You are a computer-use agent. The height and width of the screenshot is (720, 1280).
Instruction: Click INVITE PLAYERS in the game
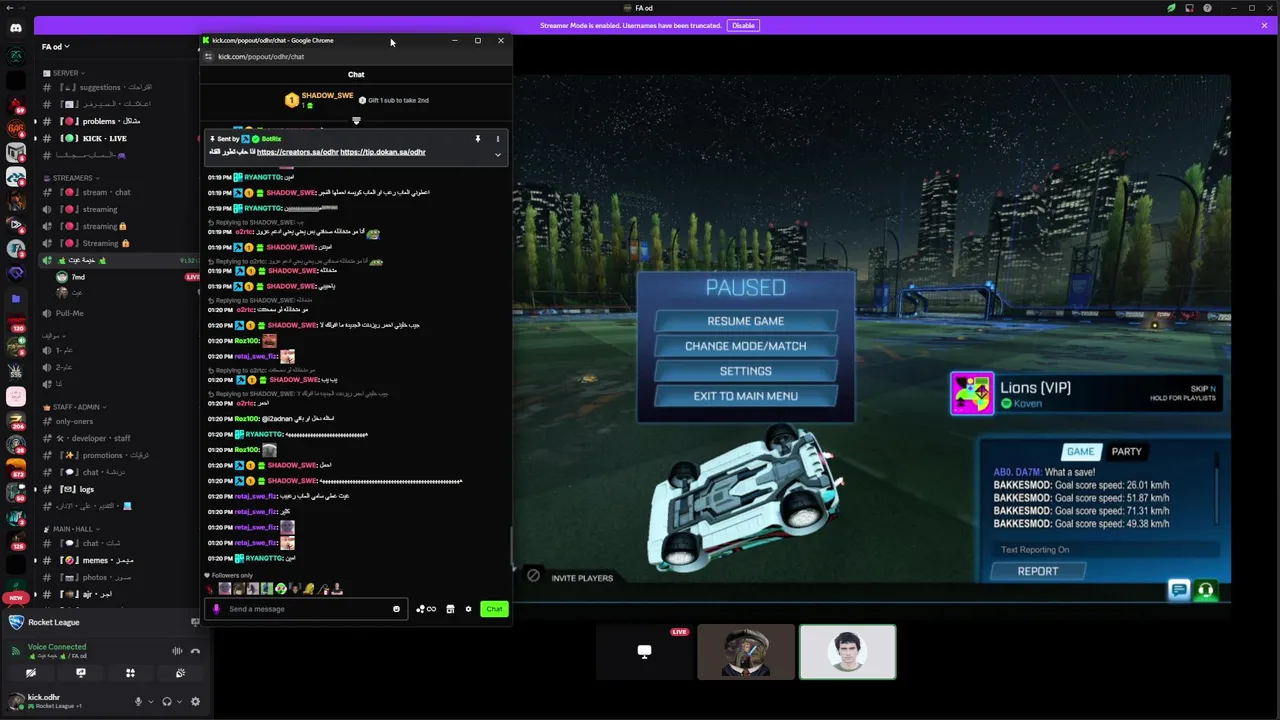tap(582, 578)
